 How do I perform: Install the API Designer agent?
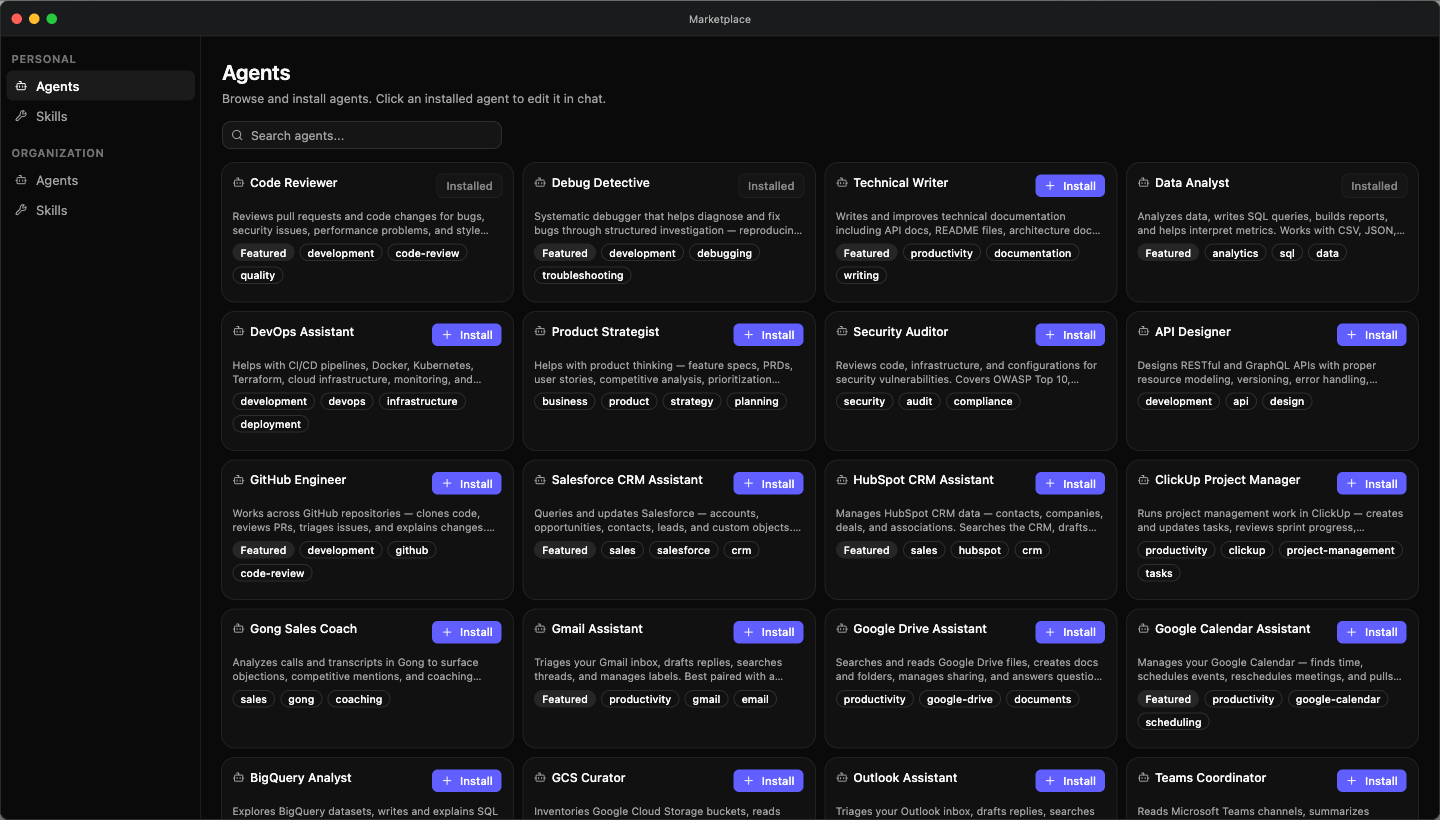[1372, 335]
